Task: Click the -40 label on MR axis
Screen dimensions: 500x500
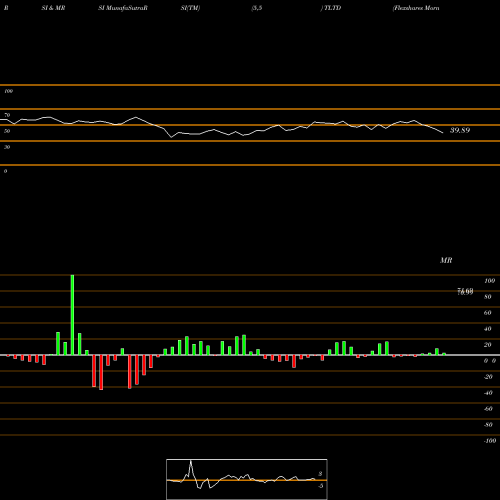Action: [488, 393]
